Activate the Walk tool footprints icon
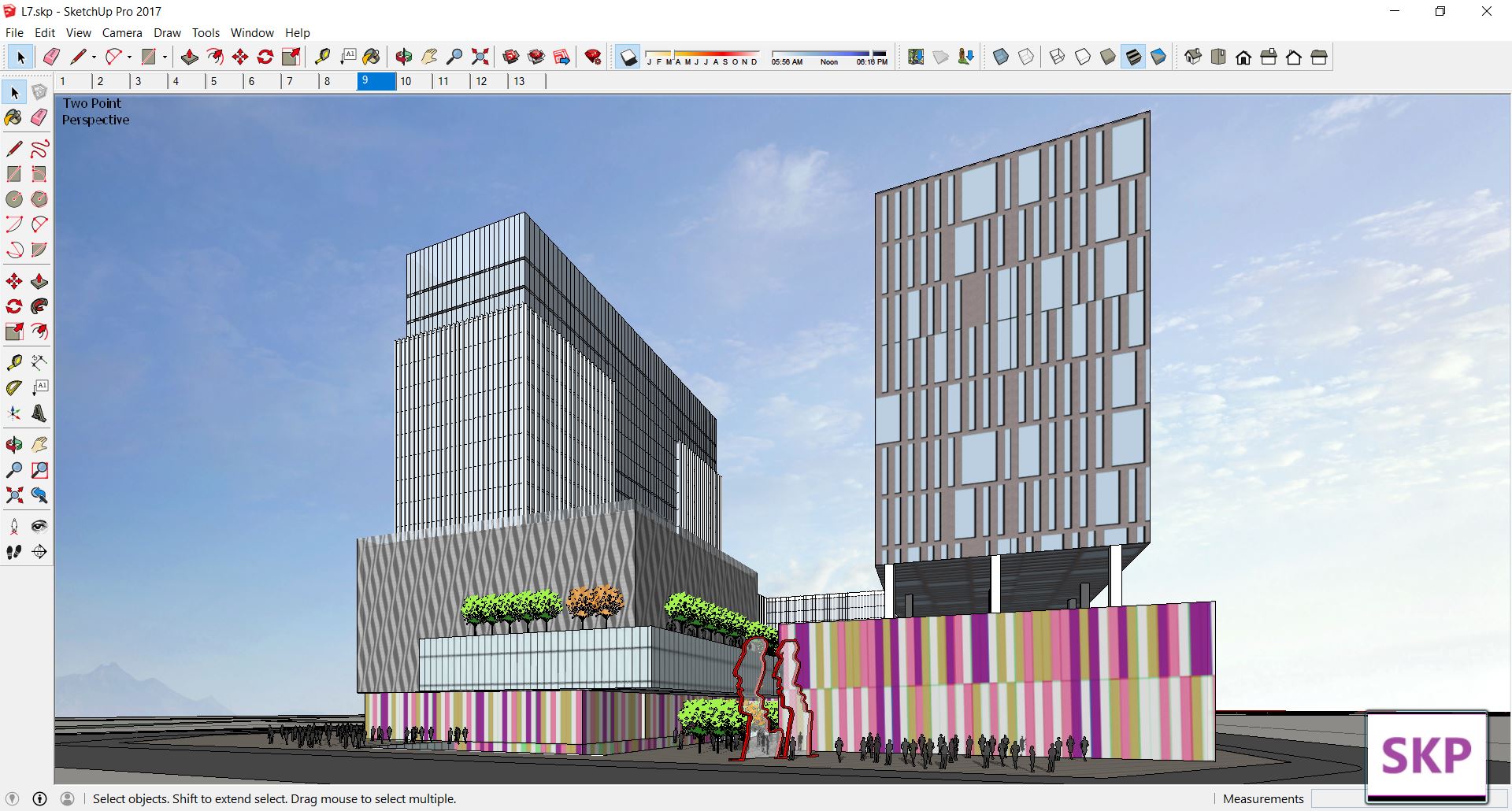 [13, 552]
